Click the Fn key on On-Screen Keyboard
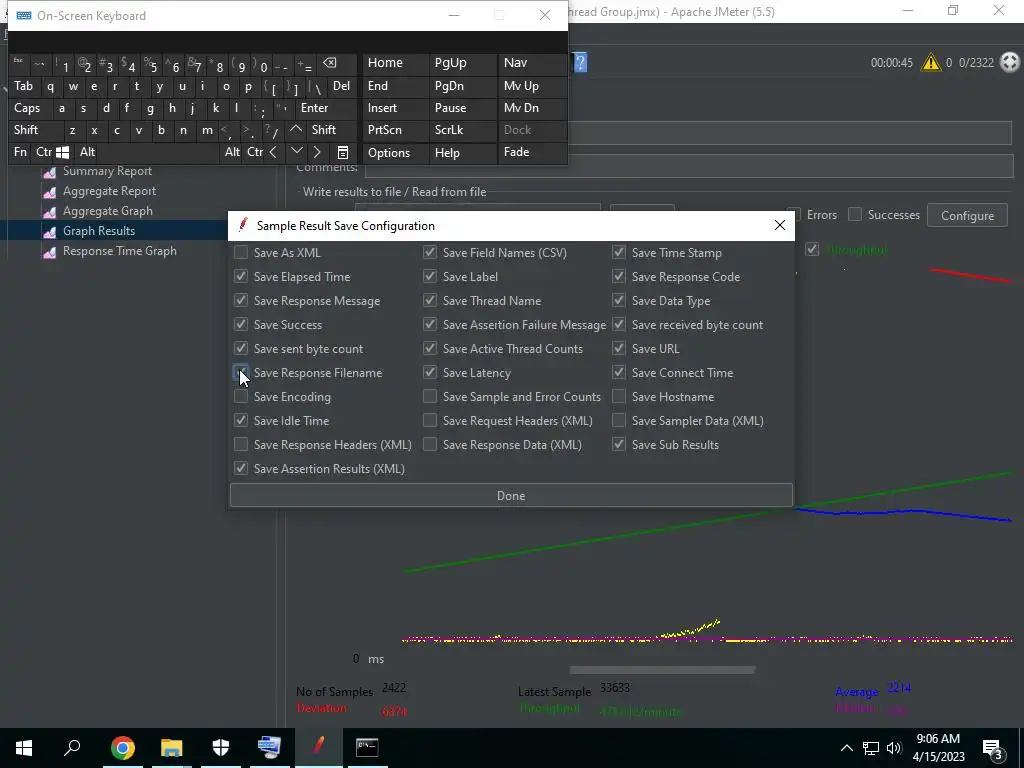The width and height of the screenshot is (1024, 768). coord(20,152)
